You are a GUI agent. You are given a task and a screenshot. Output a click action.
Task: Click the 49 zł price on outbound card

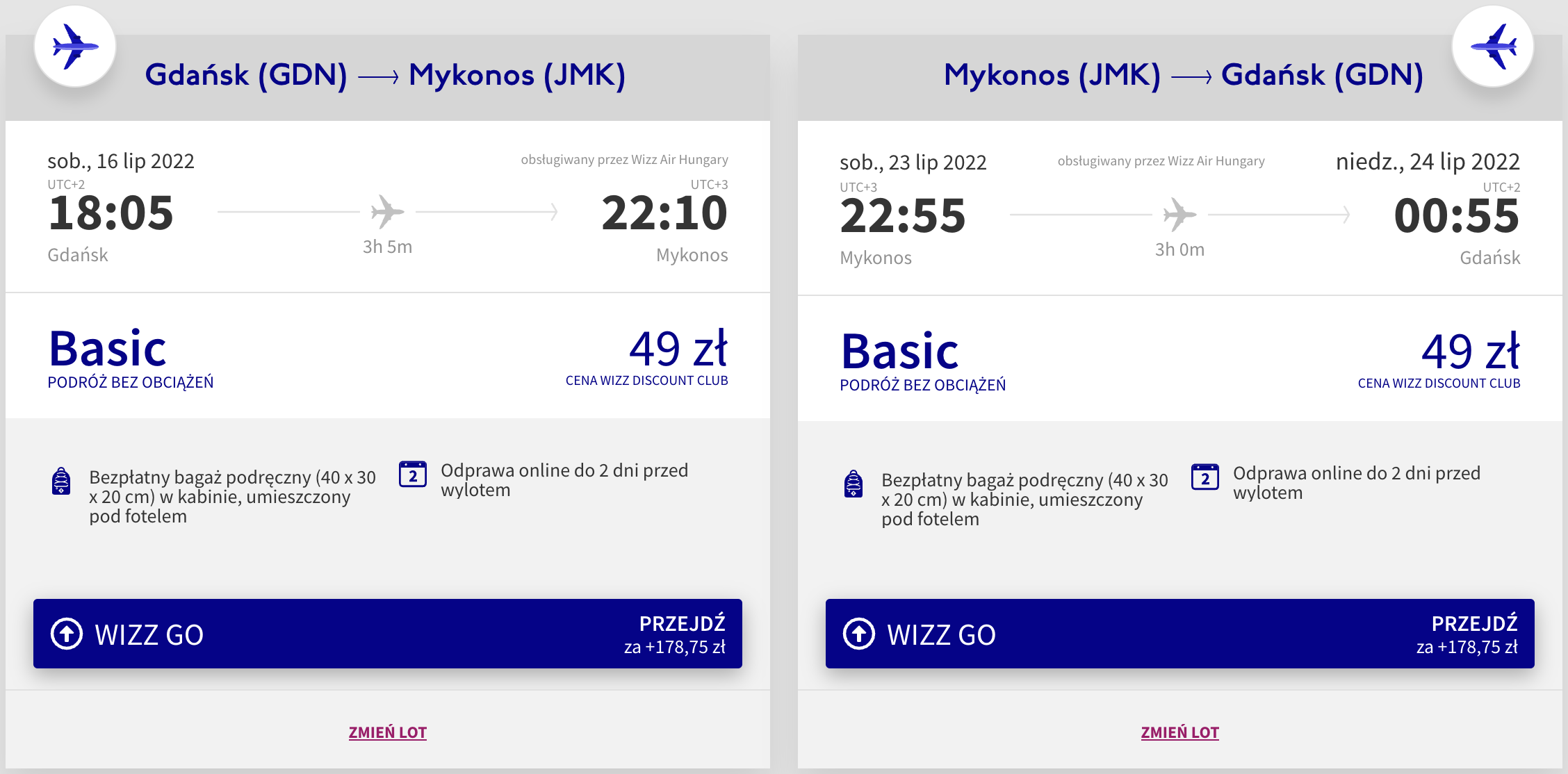click(678, 349)
